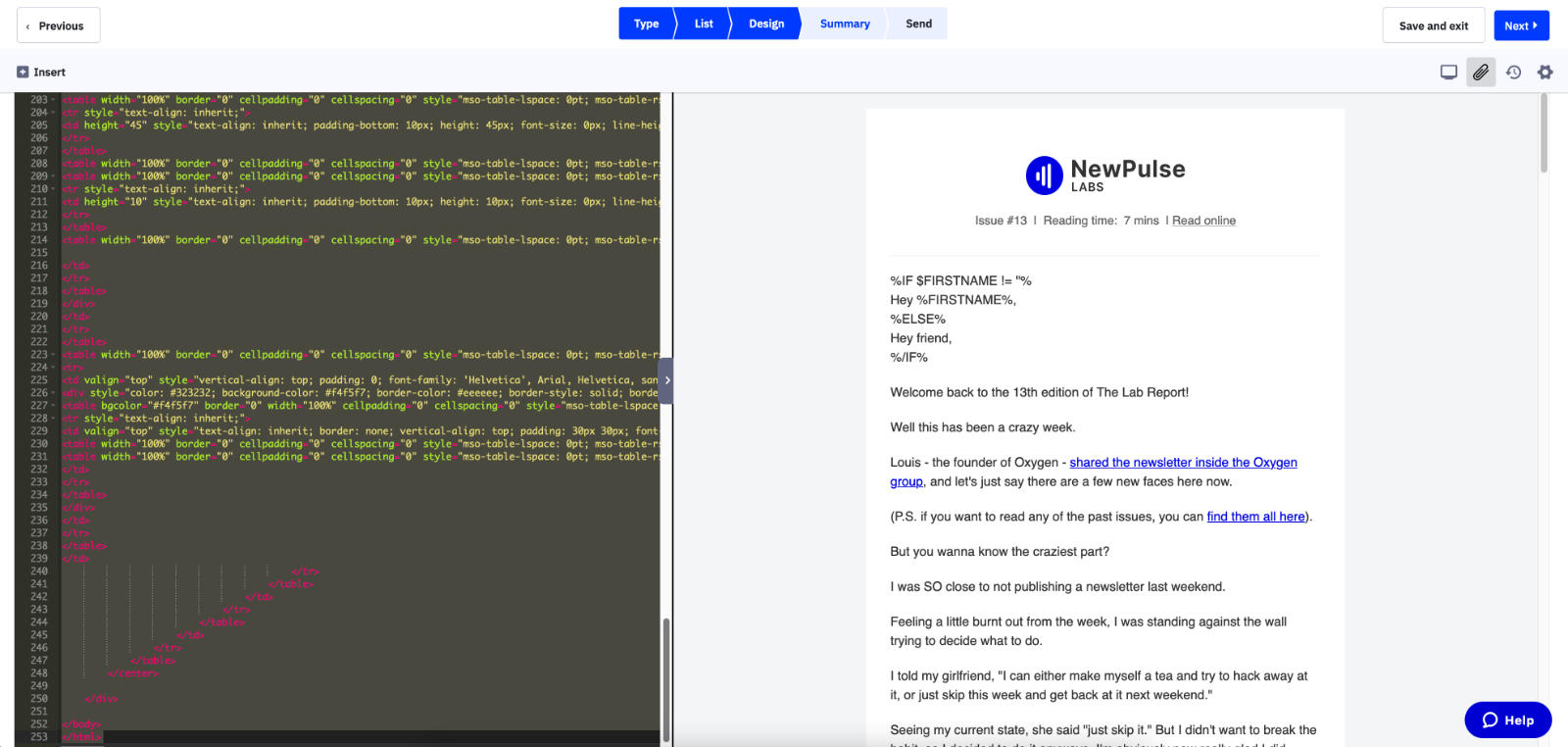Click the Save and exit button

(1434, 25)
